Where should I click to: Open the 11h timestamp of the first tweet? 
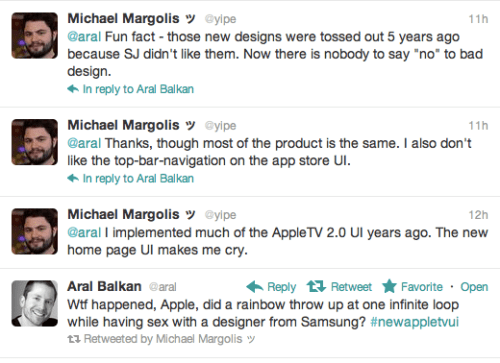pyautogui.click(x=478, y=19)
